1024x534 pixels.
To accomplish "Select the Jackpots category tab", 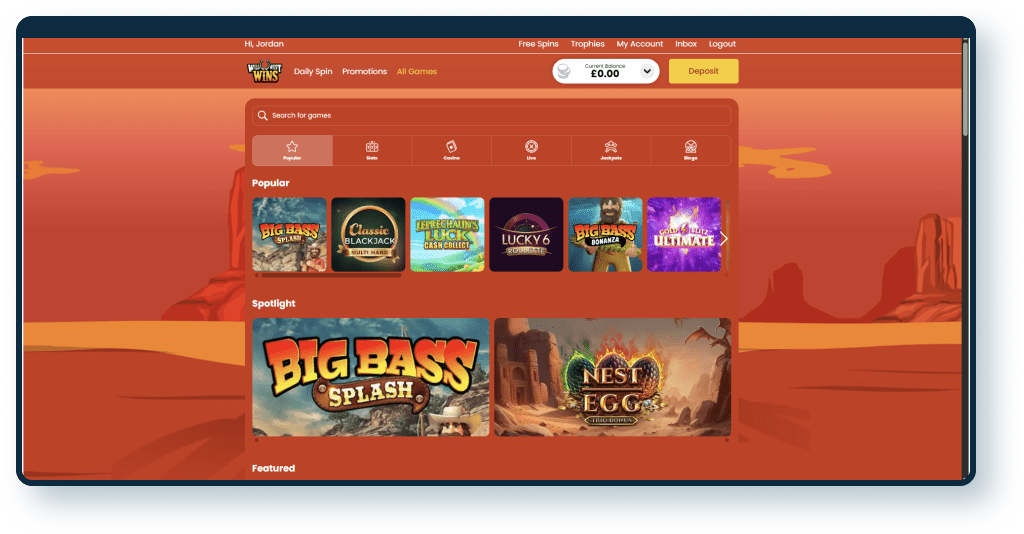I will [611, 151].
